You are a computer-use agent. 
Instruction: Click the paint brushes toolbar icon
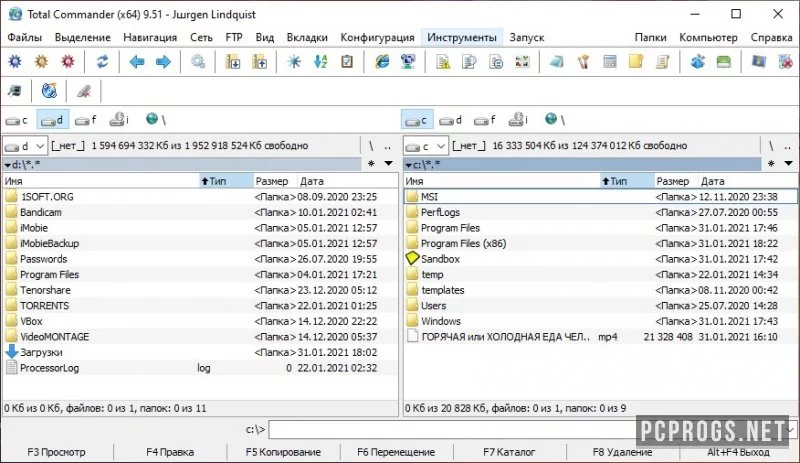[583, 62]
